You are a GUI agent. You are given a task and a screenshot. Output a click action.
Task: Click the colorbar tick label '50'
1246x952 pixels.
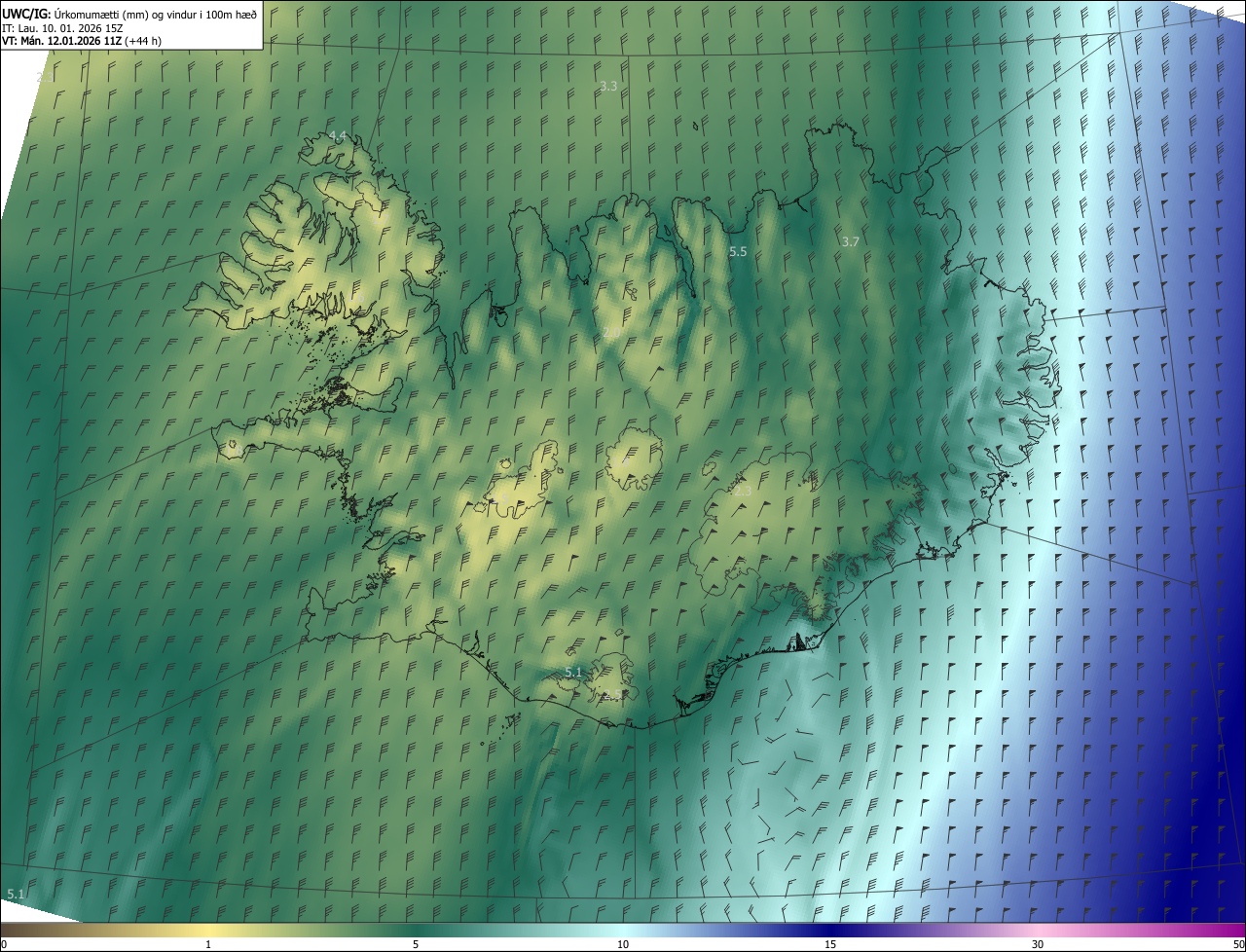(x=1238, y=944)
